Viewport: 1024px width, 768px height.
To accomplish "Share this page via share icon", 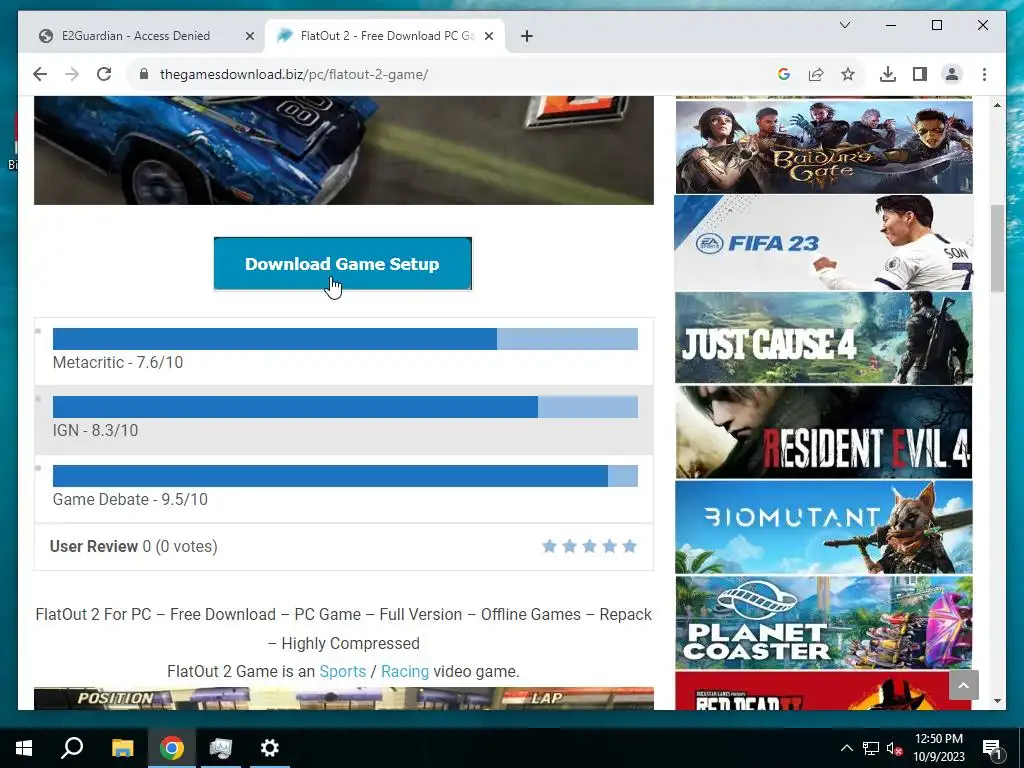I will [x=816, y=74].
